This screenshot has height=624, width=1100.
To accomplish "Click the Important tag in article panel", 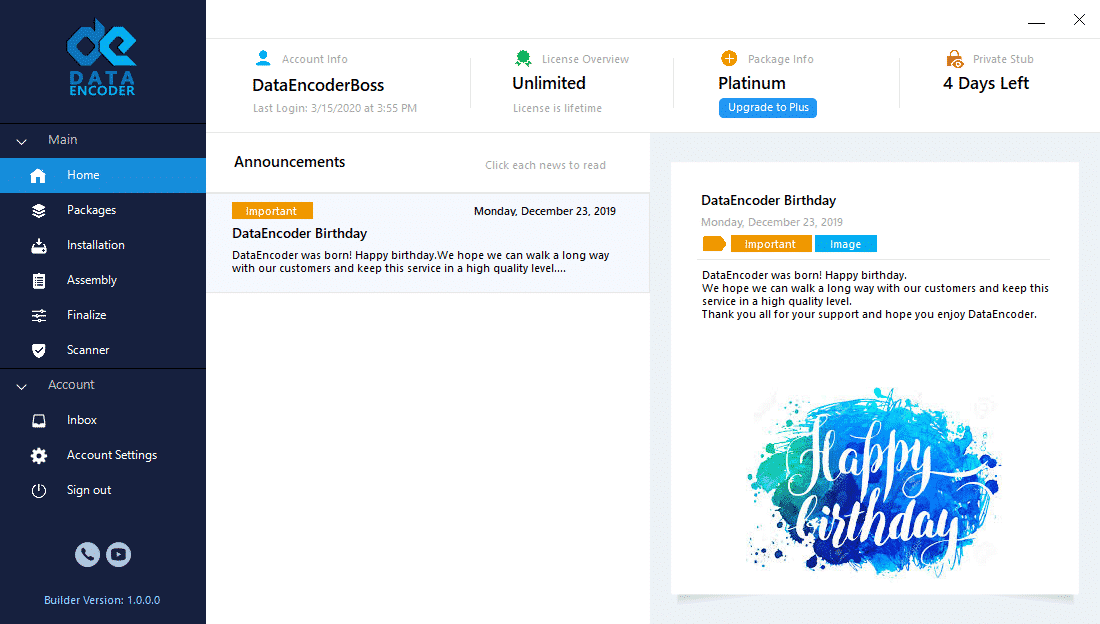I will pyautogui.click(x=771, y=244).
